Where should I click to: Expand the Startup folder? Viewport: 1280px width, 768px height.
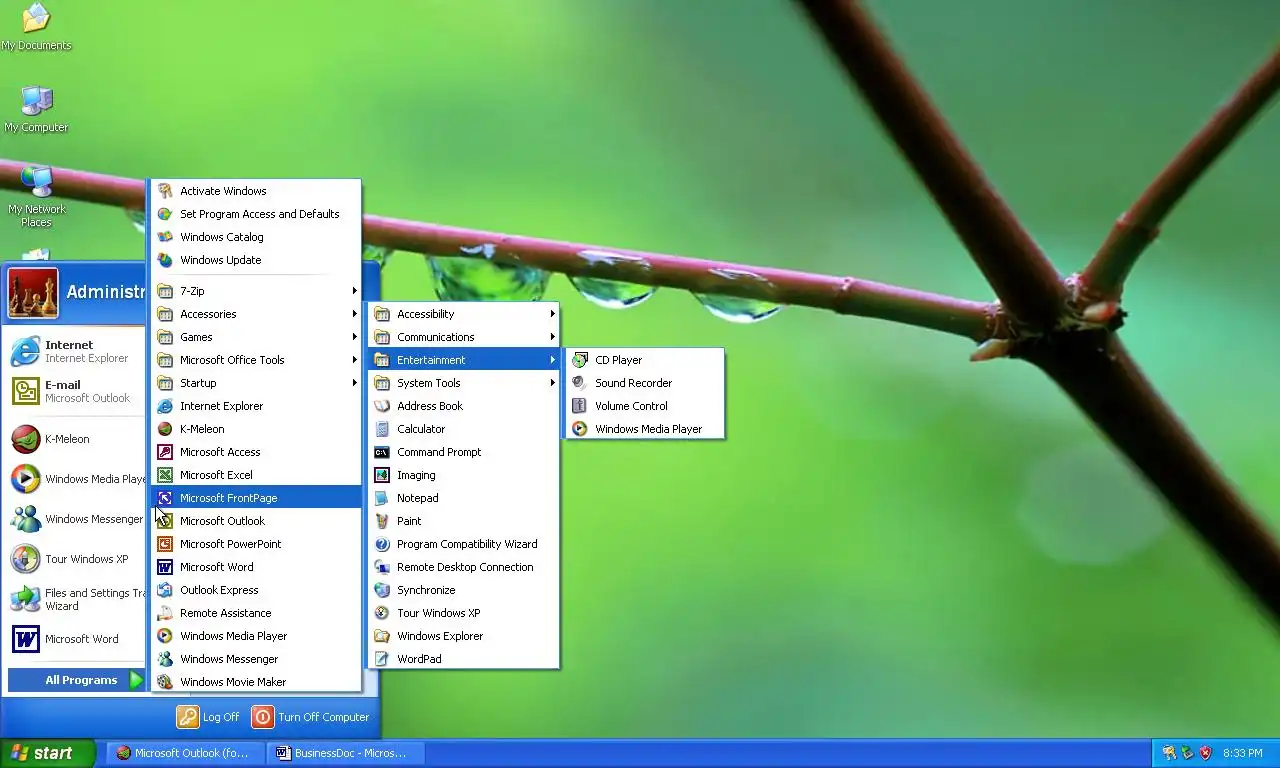255,383
